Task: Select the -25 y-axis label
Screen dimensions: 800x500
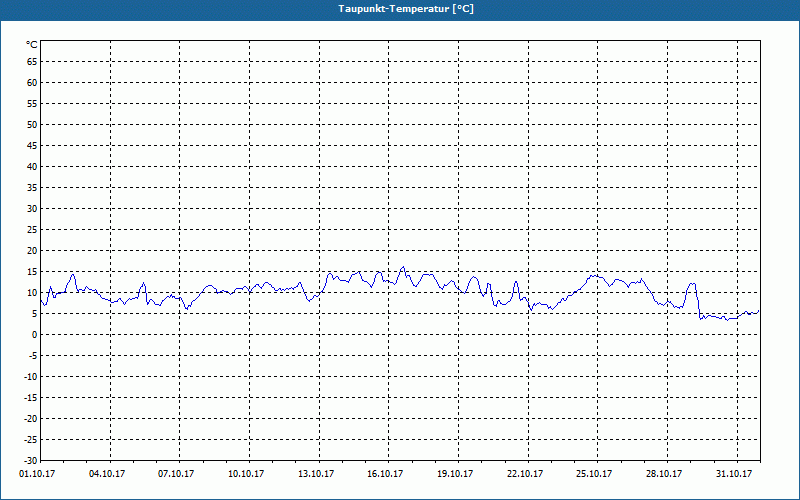Action: pos(31,439)
